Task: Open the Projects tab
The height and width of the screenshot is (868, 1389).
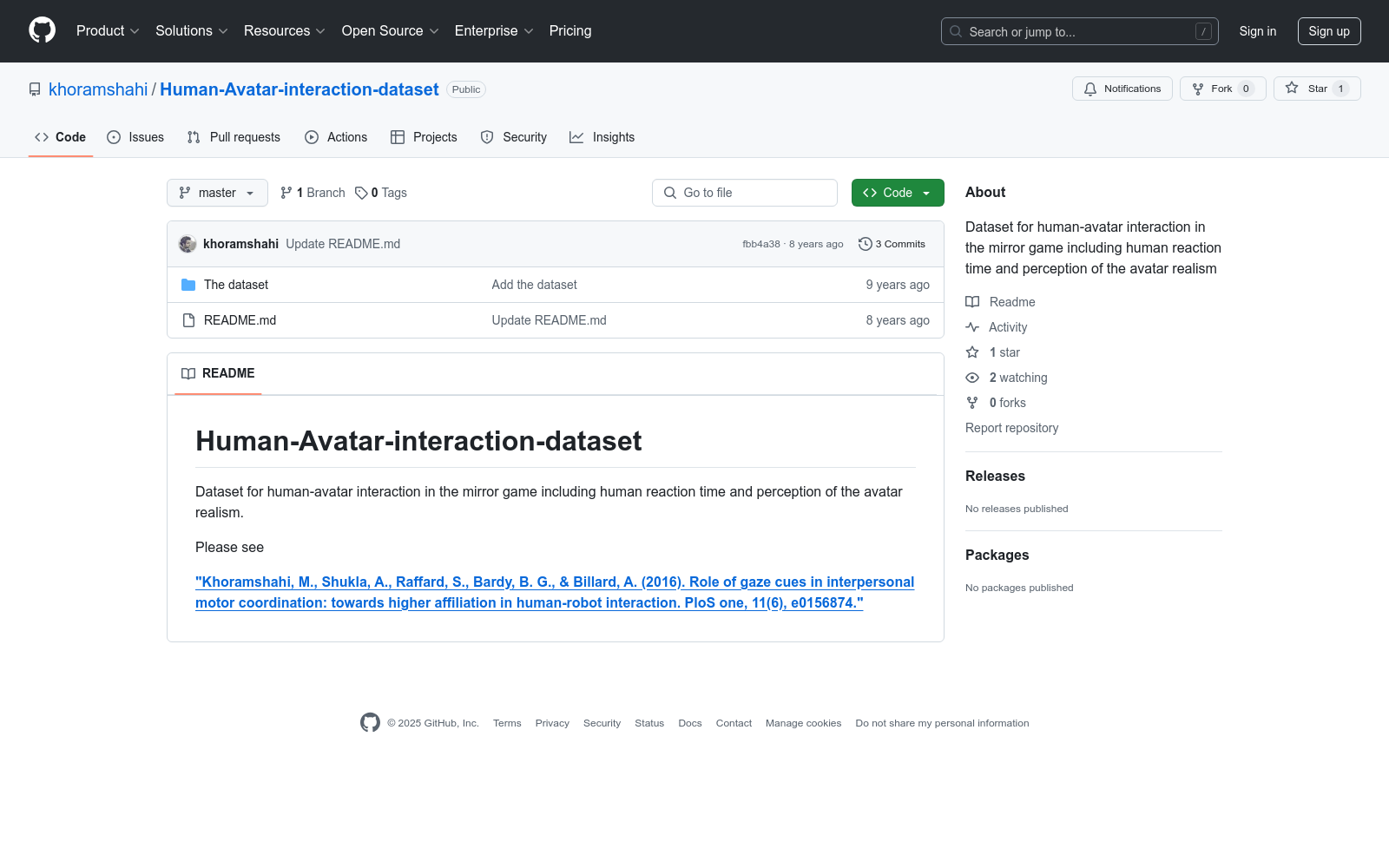Action: coord(424,137)
